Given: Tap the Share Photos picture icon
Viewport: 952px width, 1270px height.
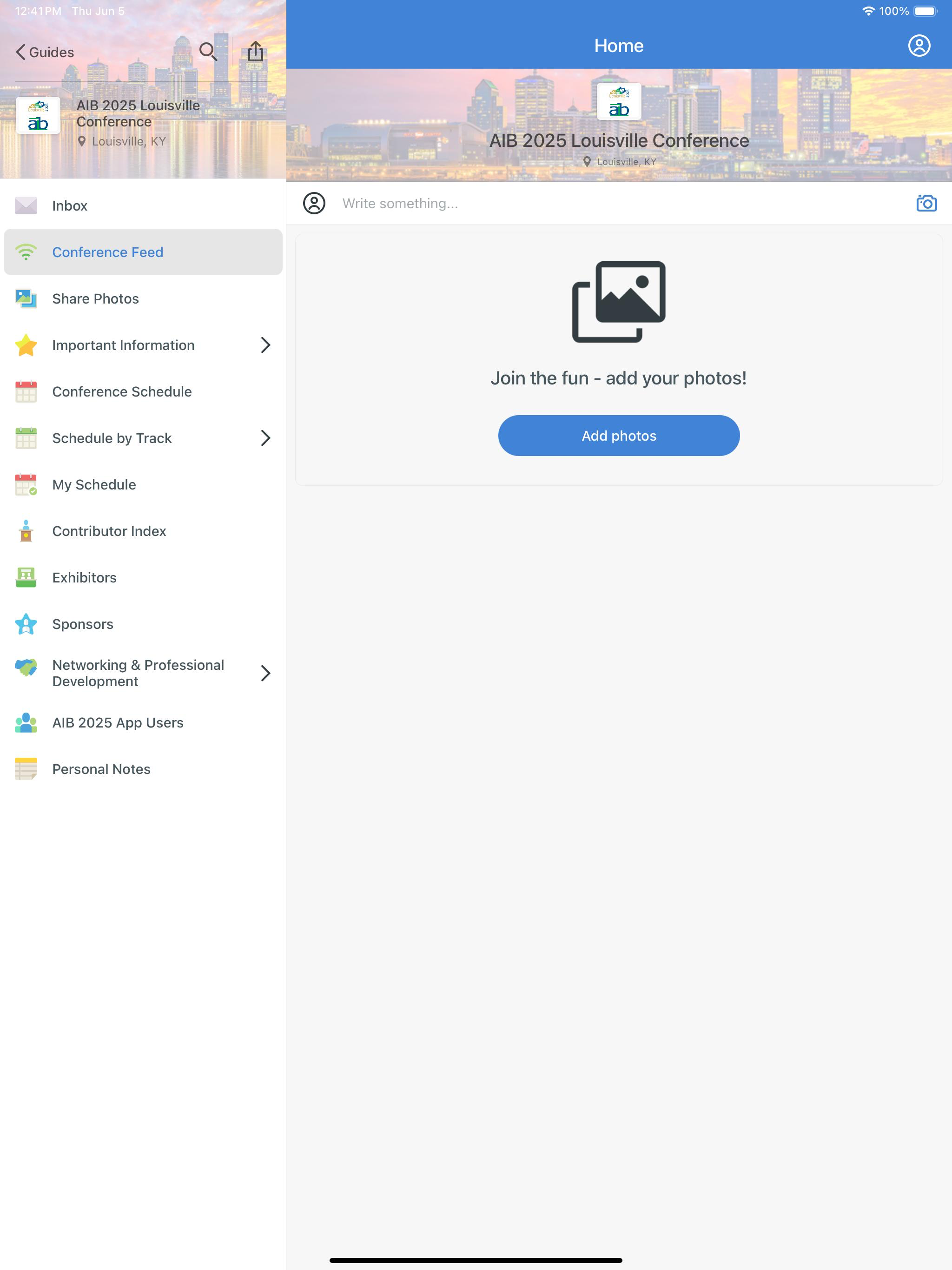Looking at the screenshot, I should (x=26, y=298).
